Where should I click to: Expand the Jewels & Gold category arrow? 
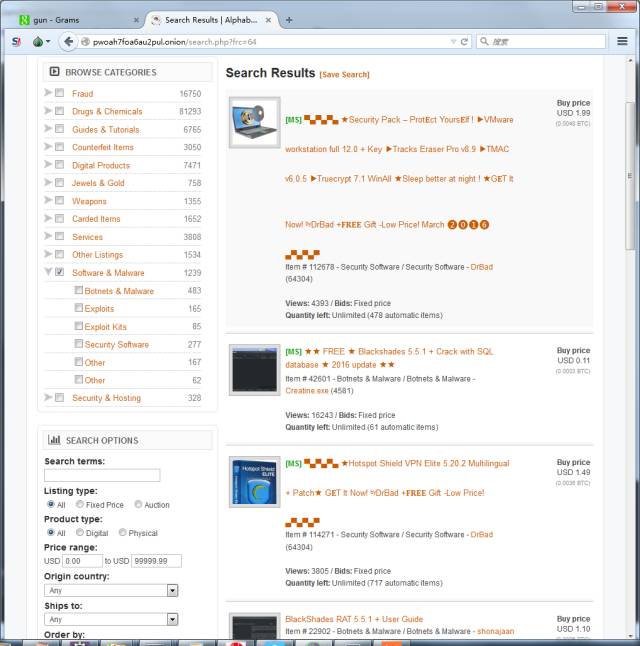pos(48,182)
